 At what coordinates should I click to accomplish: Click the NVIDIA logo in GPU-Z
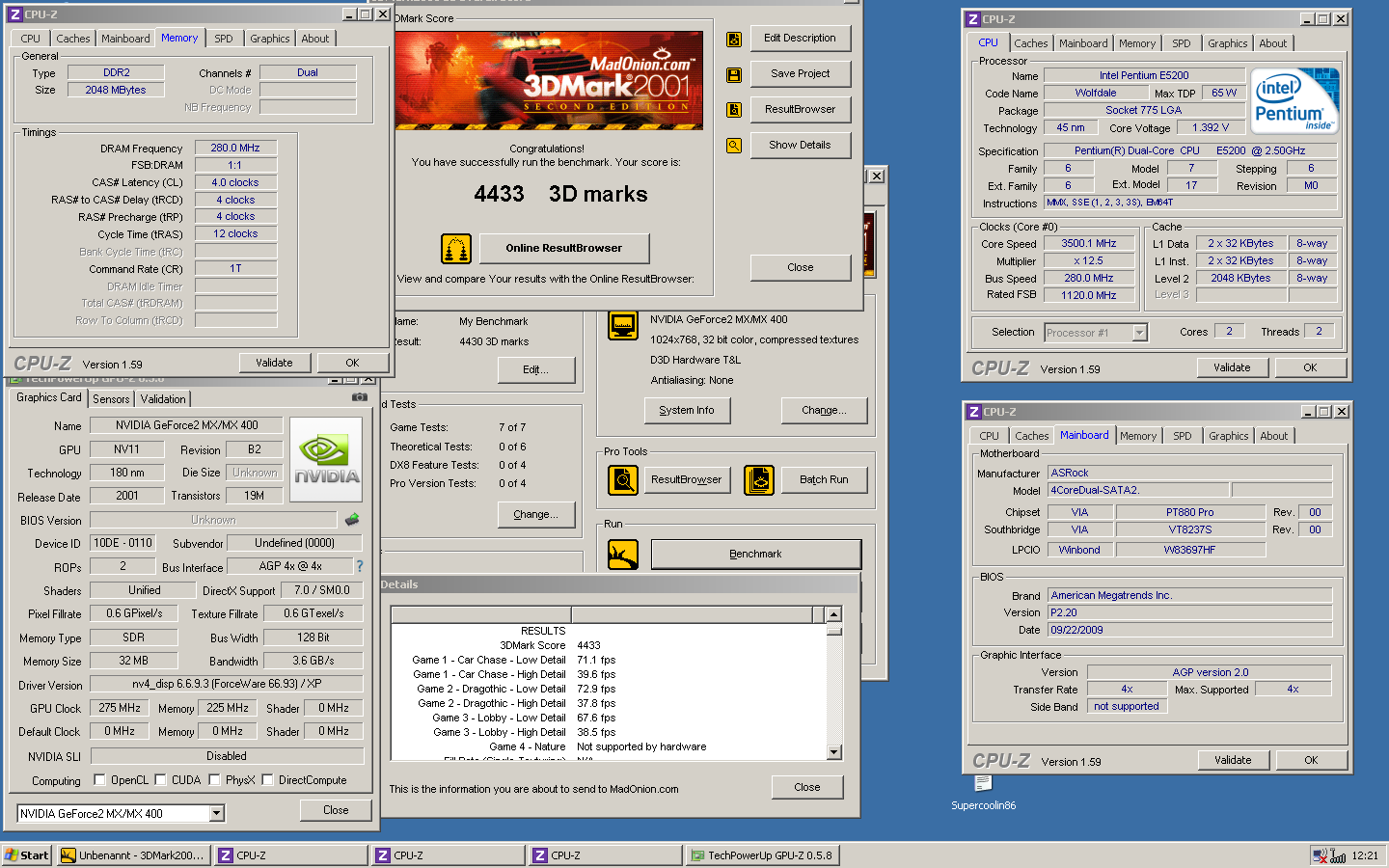click(326, 459)
